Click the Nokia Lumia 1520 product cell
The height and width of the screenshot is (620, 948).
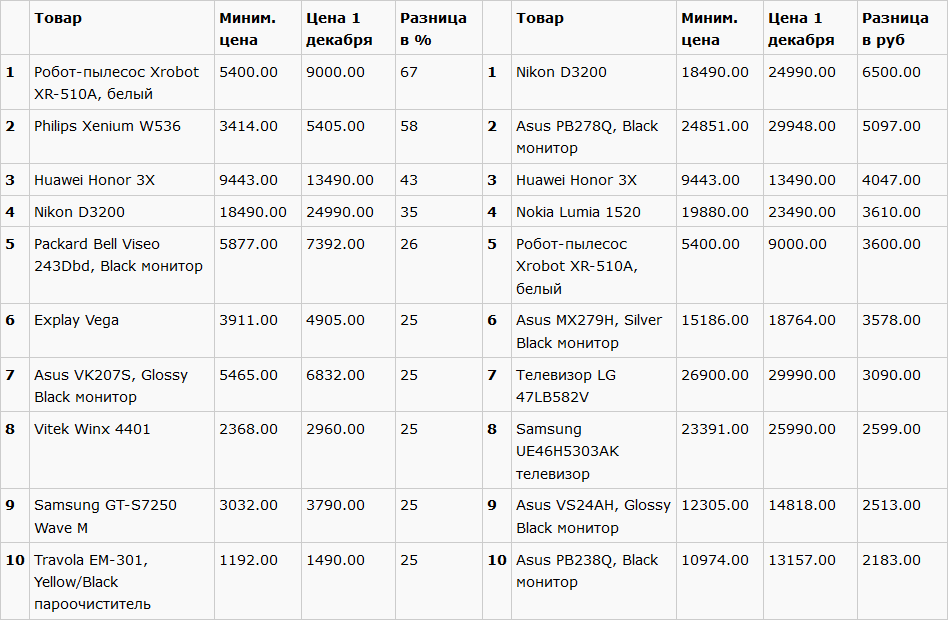578,212
